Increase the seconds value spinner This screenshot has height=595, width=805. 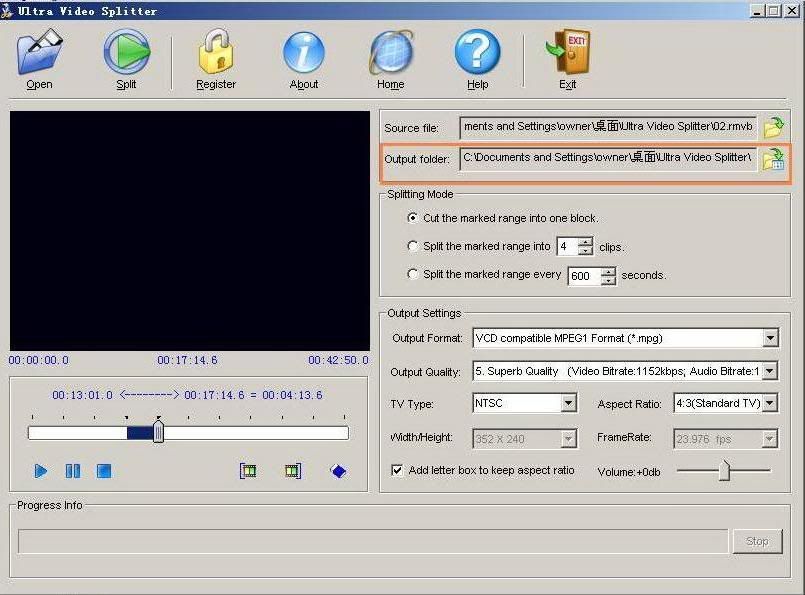tap(608, 271)
